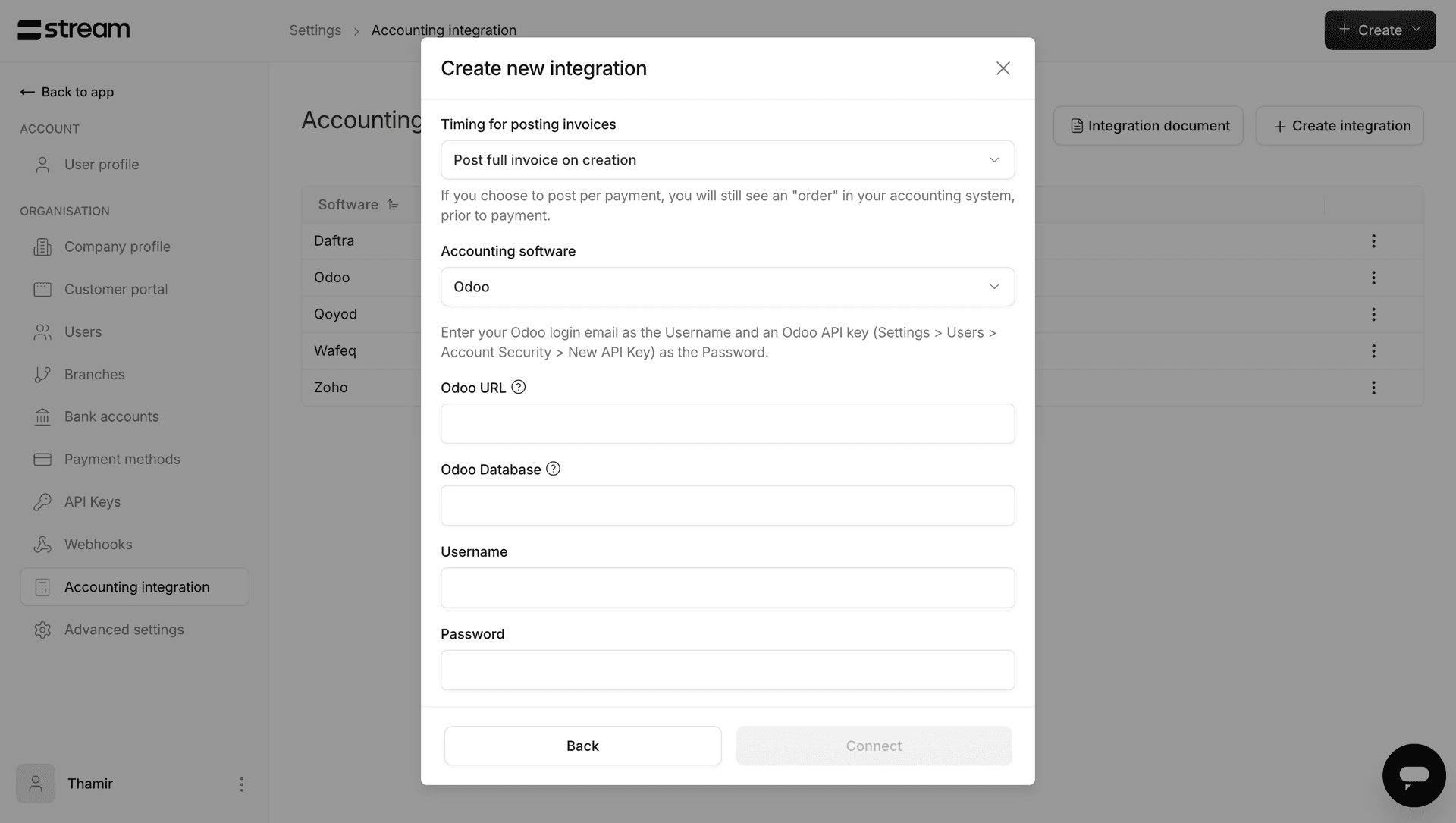
Task: Focus the Password input field
Action: (x=727, y=670)
